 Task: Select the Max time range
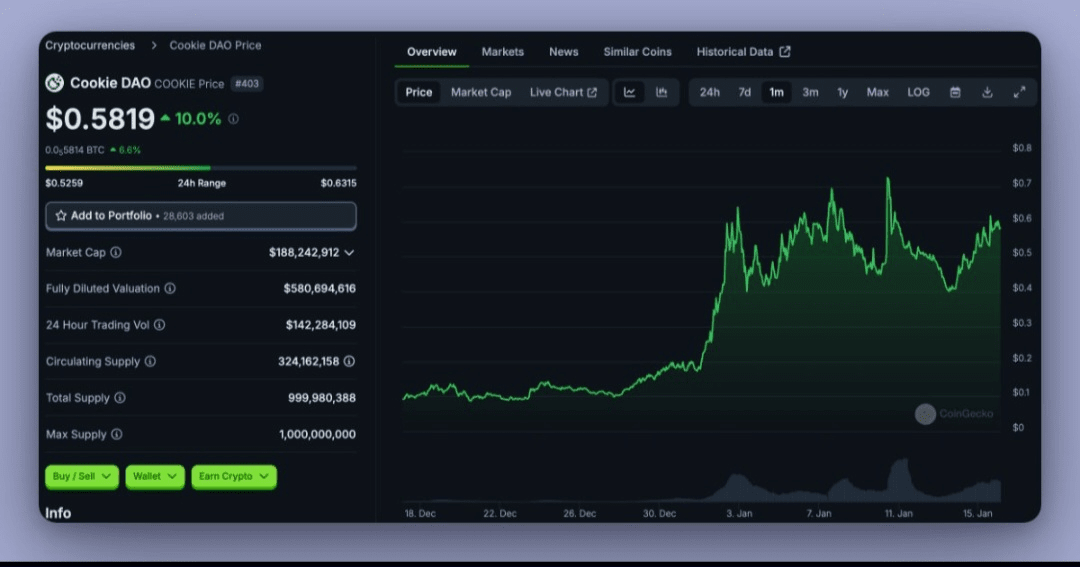pyautogui.click(x=878, y=92)
